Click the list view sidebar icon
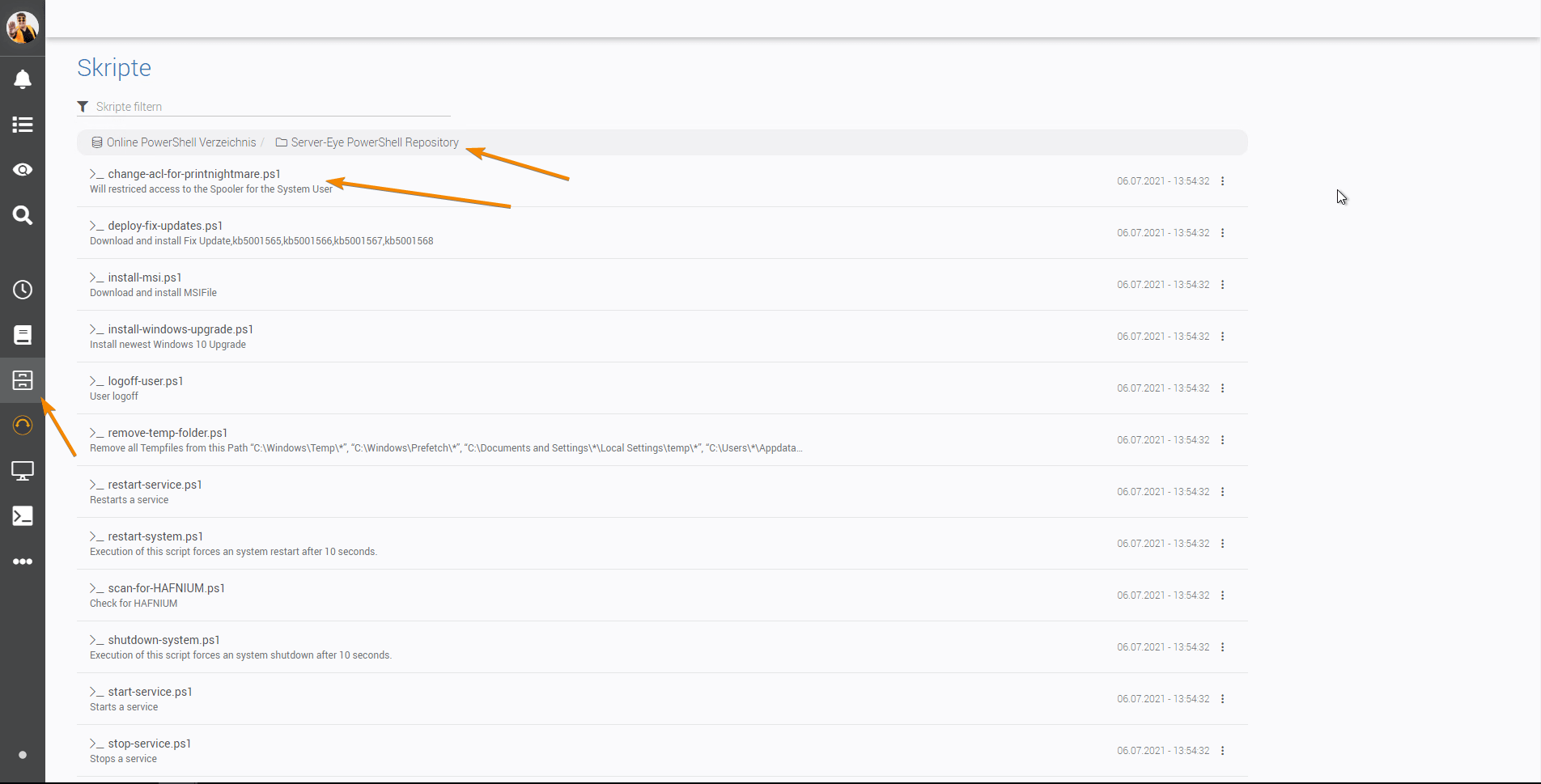Viewport: 1541px width, 784px height. click(x=23, y=125)
